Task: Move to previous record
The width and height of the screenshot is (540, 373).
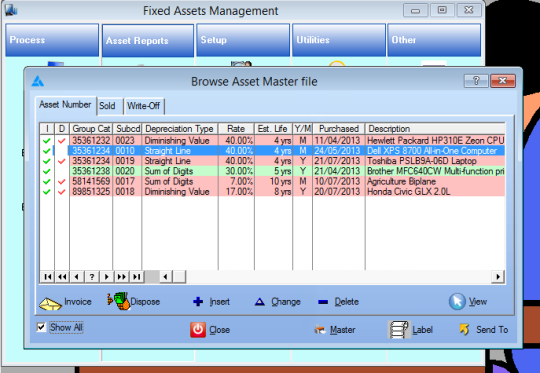Action: (77, 277)
